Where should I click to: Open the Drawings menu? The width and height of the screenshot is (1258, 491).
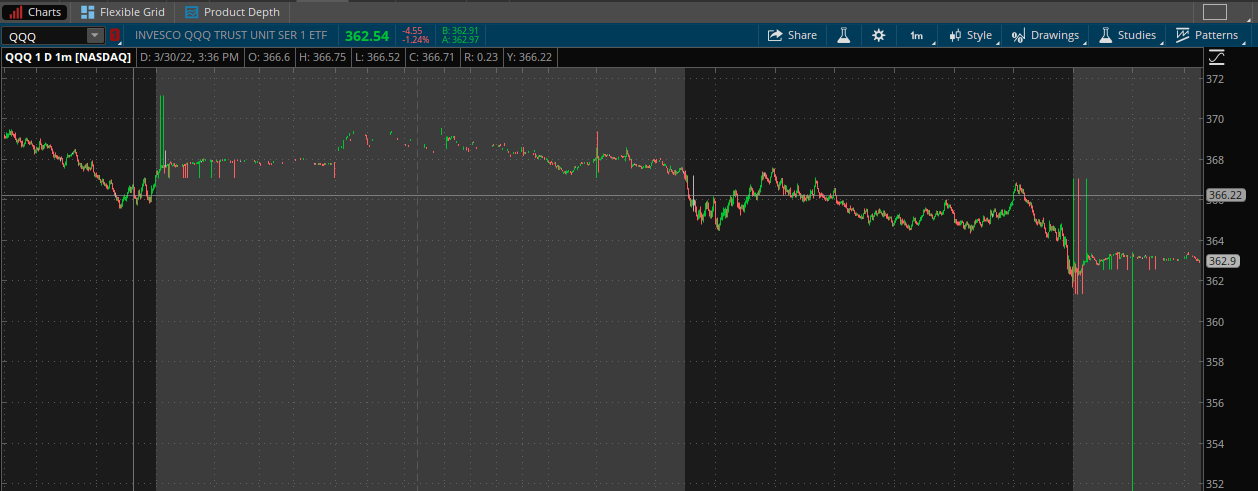pyautogui.click(x=1046, y=35)
